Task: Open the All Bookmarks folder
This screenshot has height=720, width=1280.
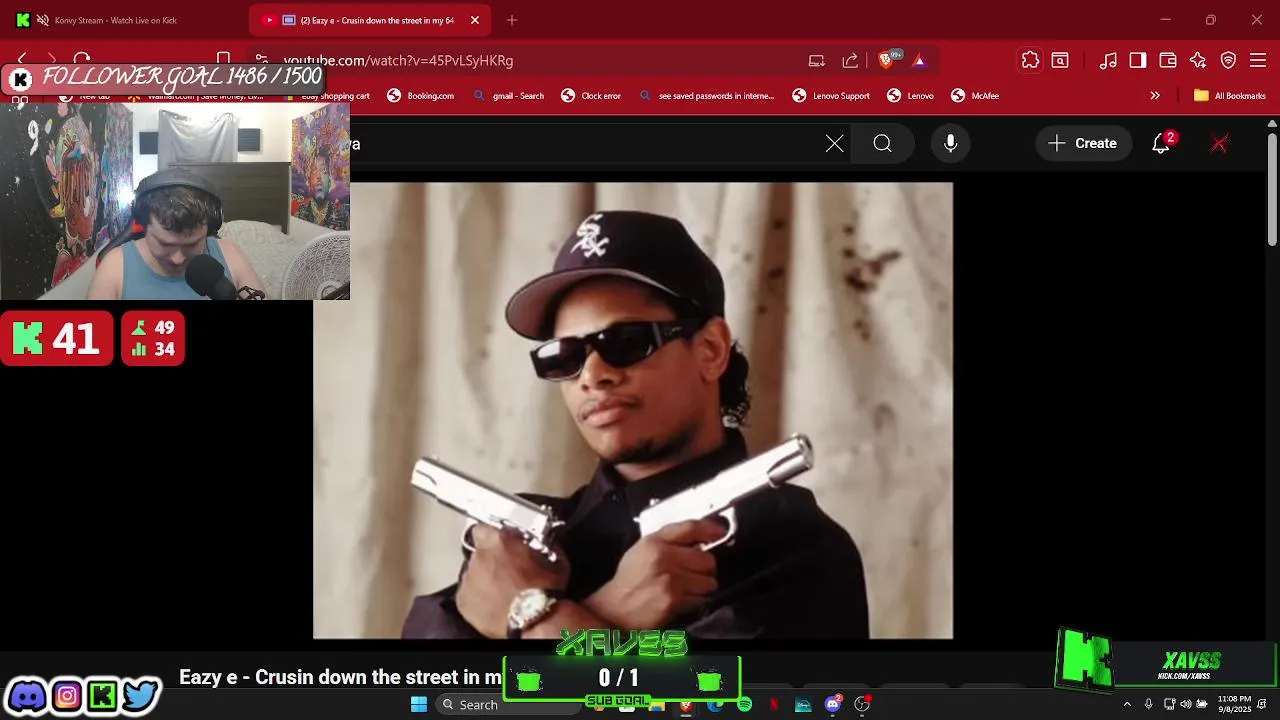Action: 1230,96
